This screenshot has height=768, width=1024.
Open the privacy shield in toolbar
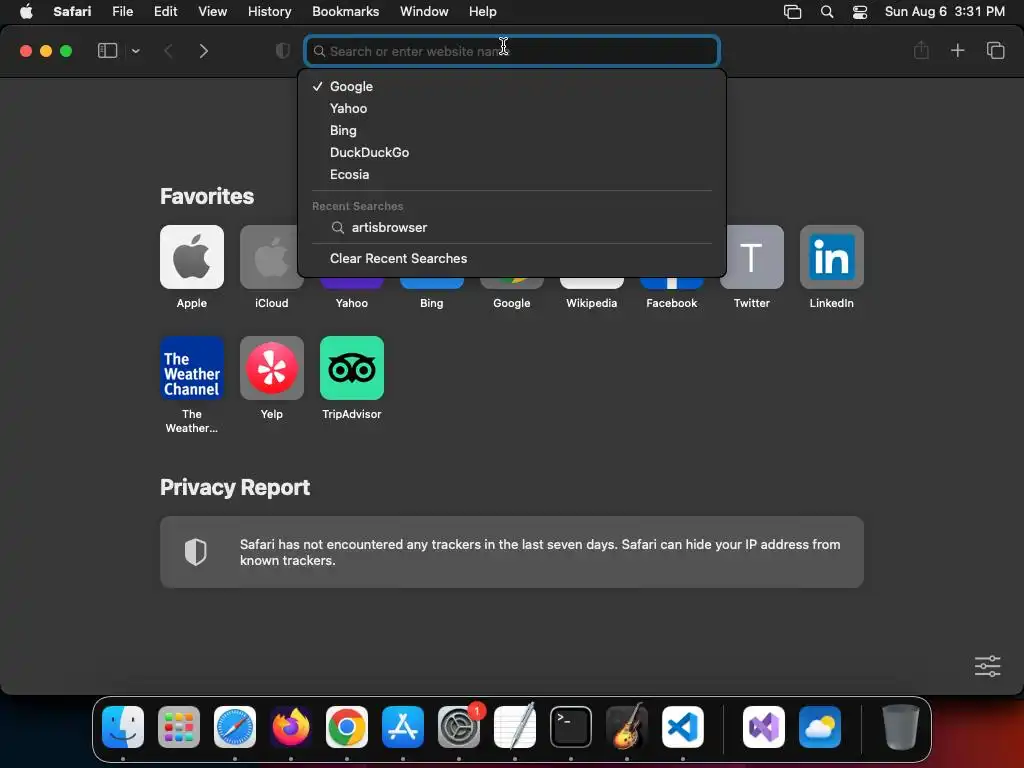tap(282, 51)
